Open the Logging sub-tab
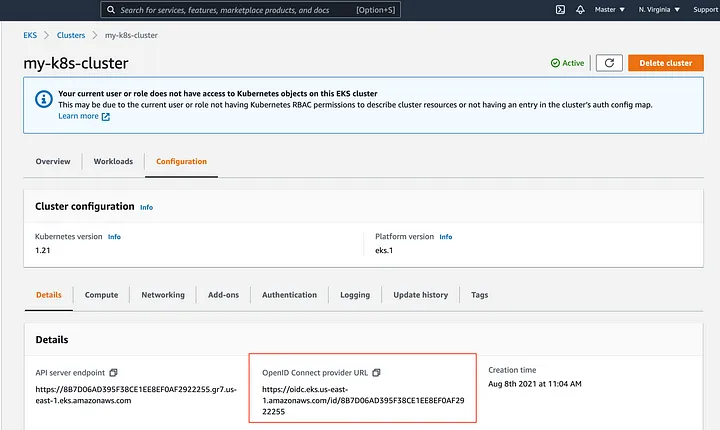 tap(355, 295)
